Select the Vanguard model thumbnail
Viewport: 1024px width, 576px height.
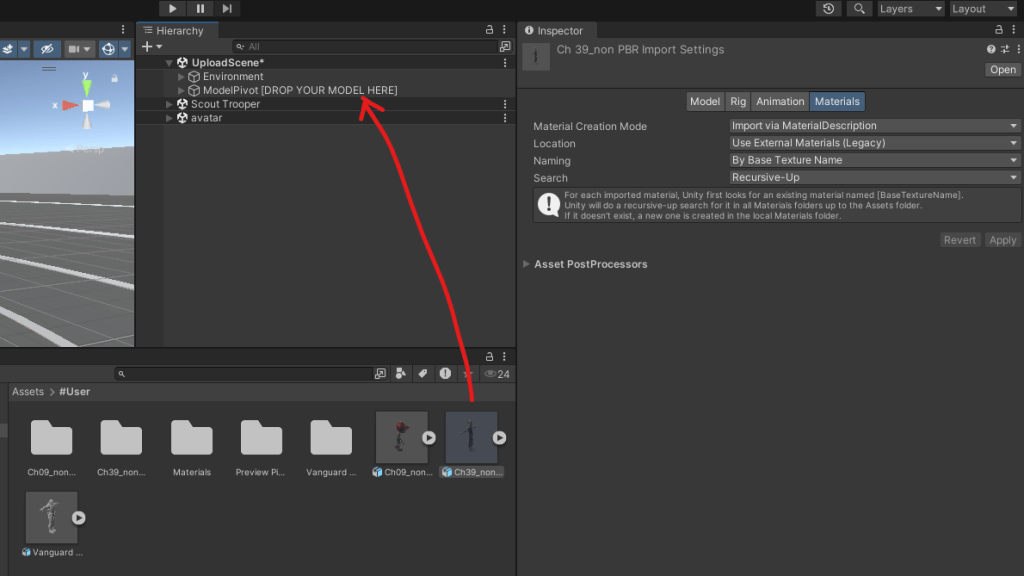pos(52,517)
